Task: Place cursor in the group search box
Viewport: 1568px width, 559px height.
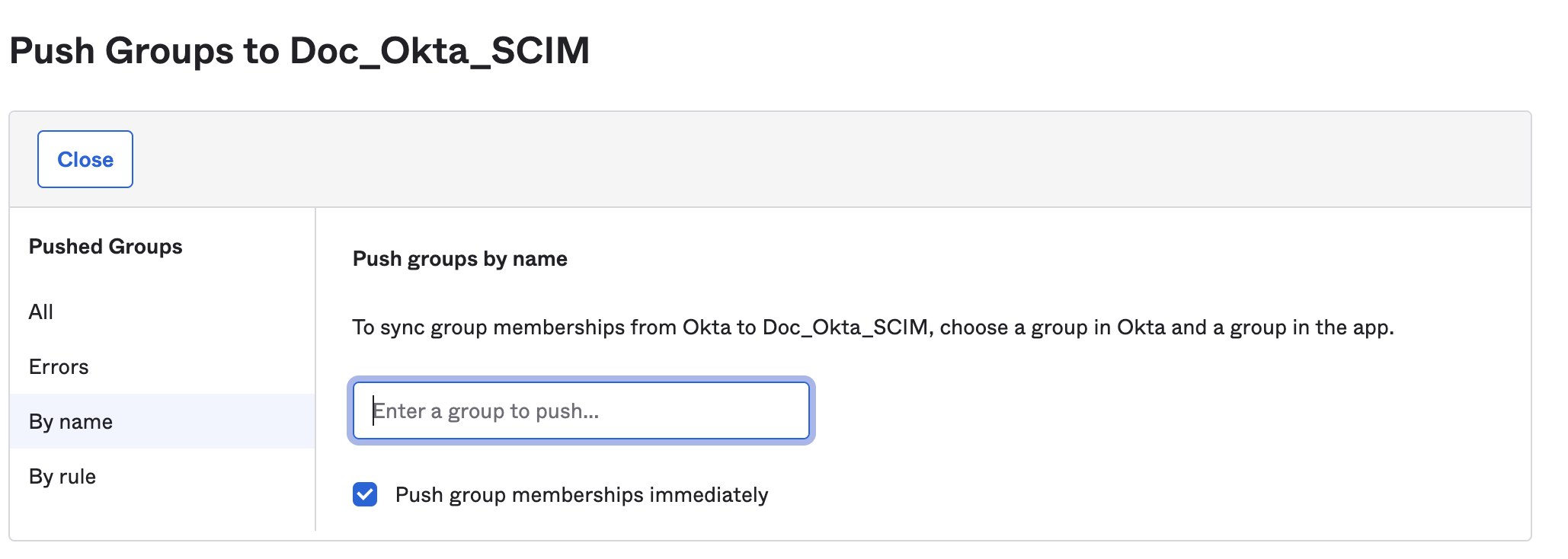Action: coord(581,411)
